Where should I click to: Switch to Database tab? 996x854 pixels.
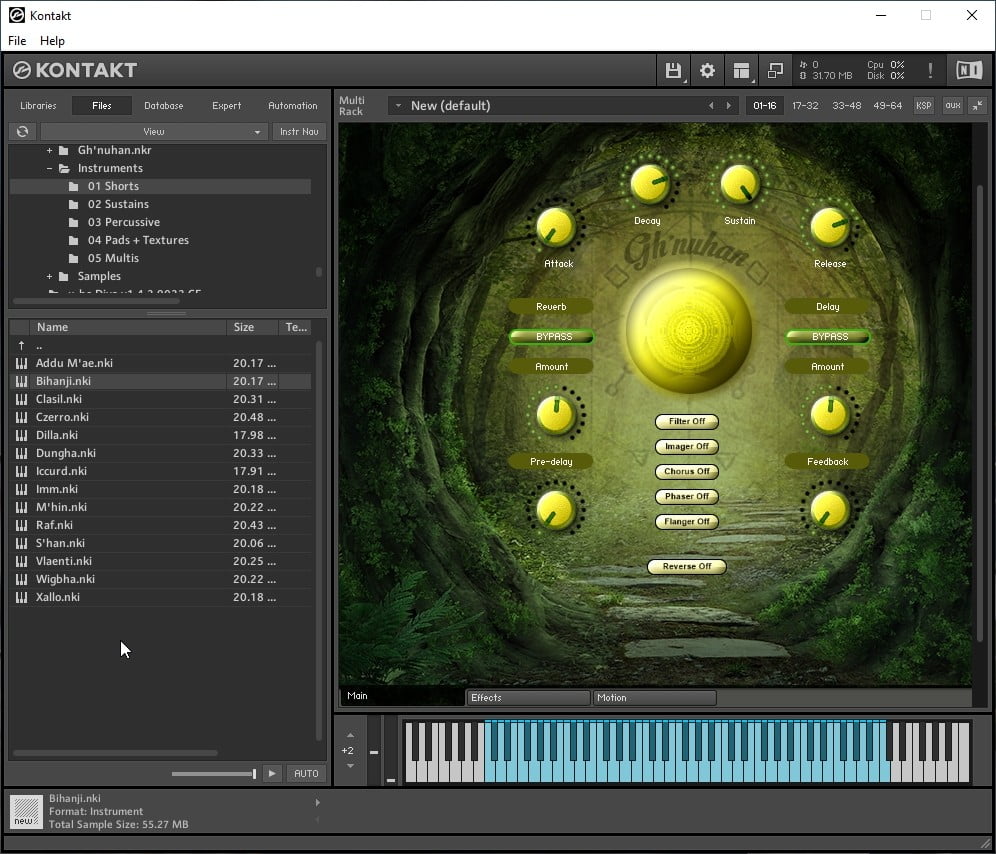[x=164, y=105]
